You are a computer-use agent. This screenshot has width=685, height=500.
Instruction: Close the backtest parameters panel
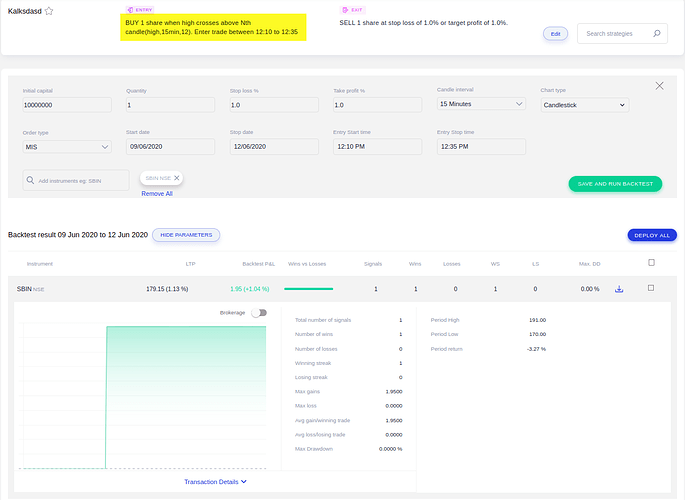tap(659, 86)
